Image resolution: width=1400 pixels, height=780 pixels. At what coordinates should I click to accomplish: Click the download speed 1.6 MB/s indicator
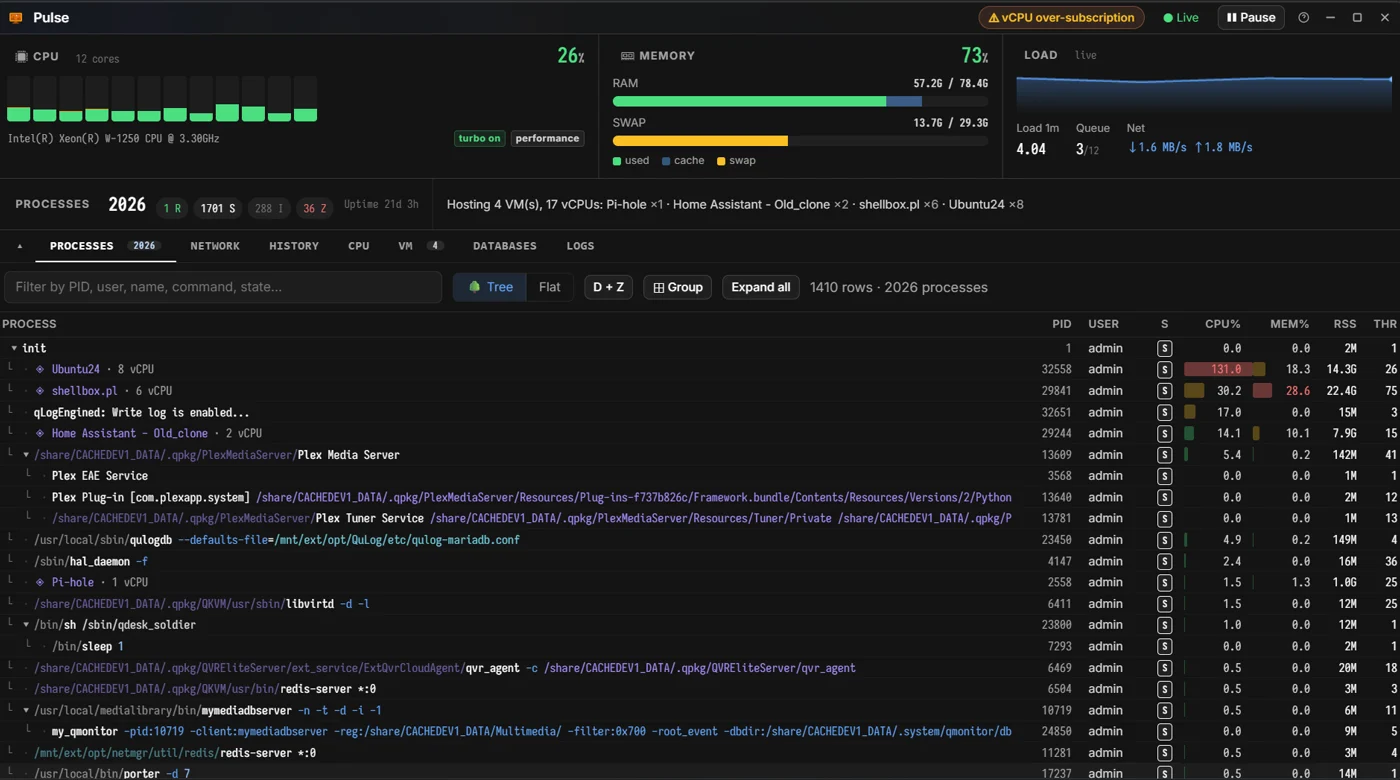pos(1158,147)
